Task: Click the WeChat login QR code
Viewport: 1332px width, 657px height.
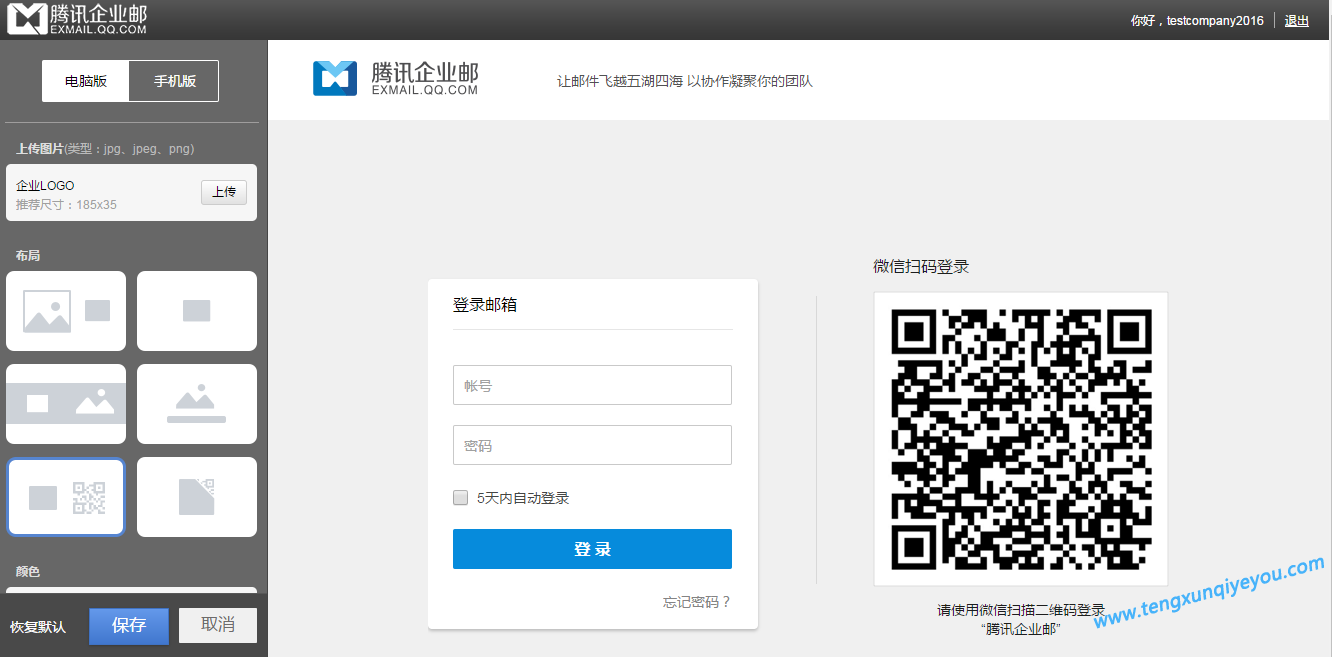Action: [x=1021, y=439]
